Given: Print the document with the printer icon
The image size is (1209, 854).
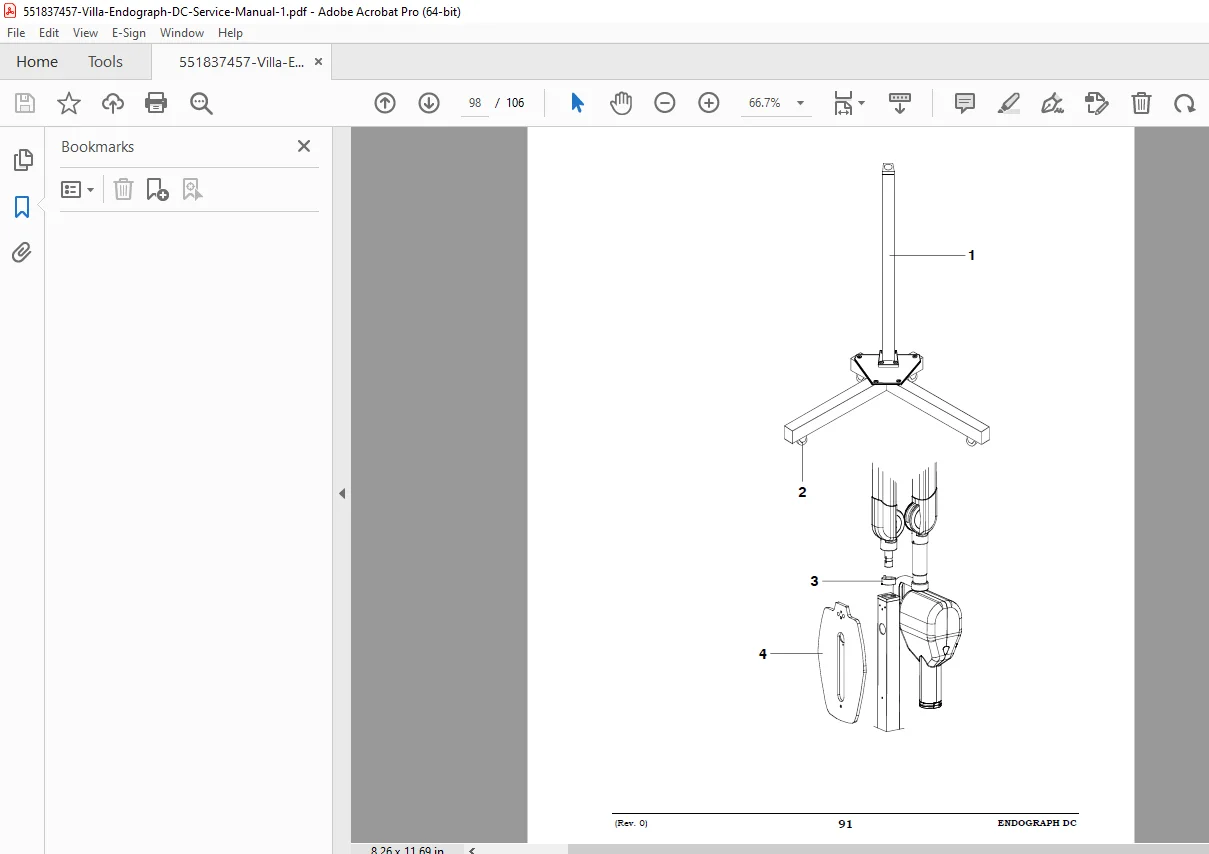Looking at the screenshot, I should tap(156, 103).
